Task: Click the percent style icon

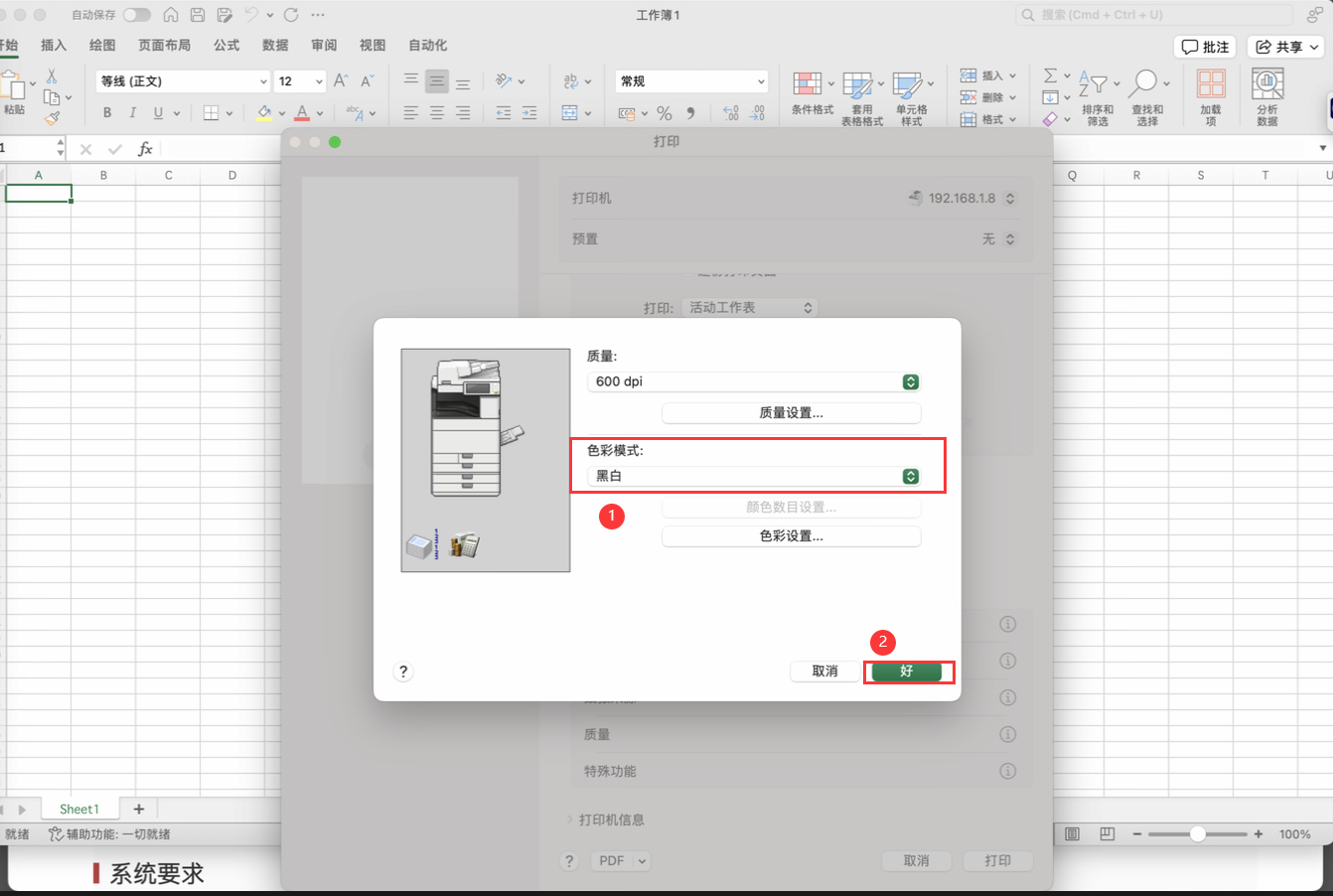Action: [665, 113]
